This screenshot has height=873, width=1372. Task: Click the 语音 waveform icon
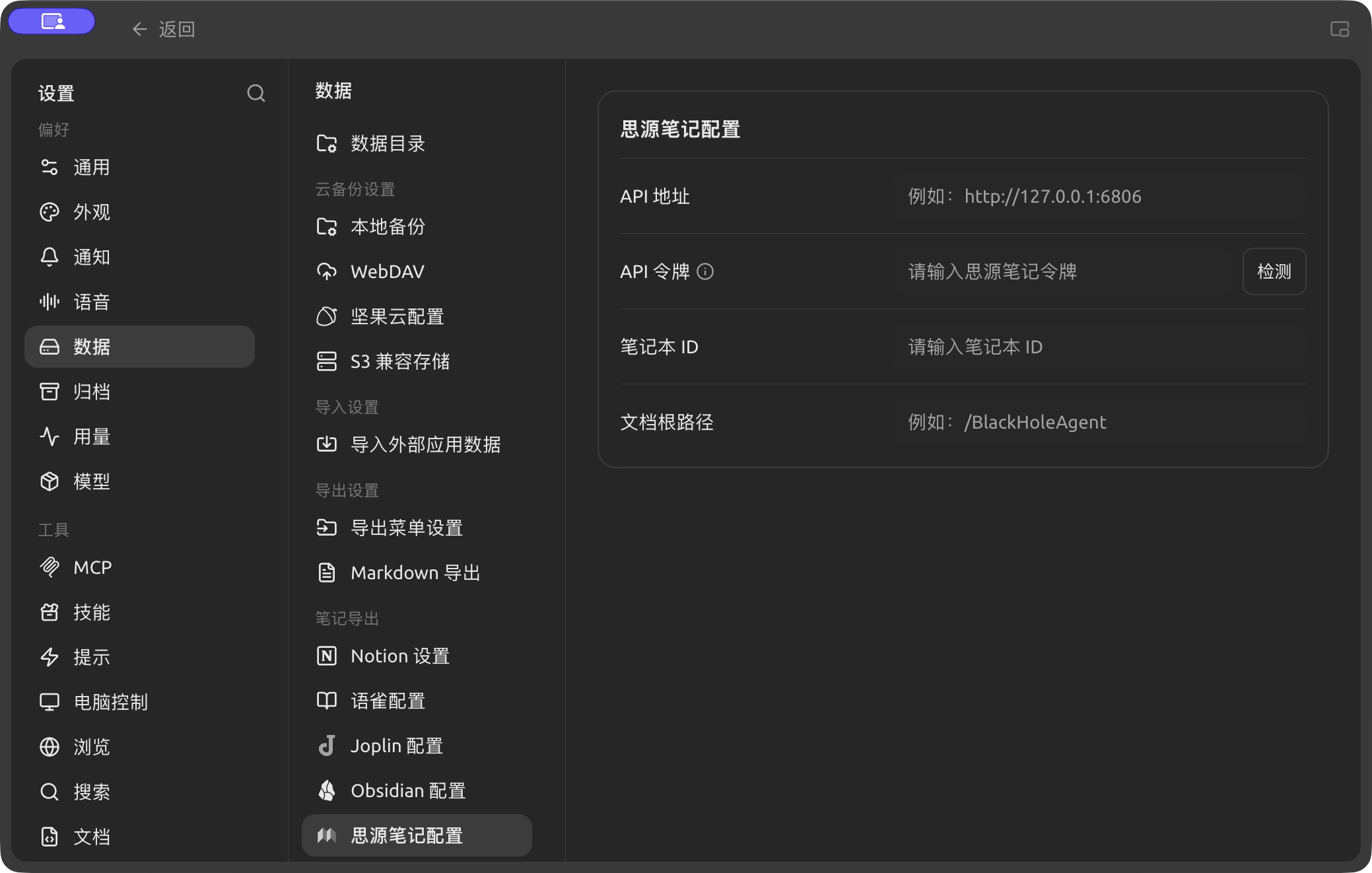point(50,302)
